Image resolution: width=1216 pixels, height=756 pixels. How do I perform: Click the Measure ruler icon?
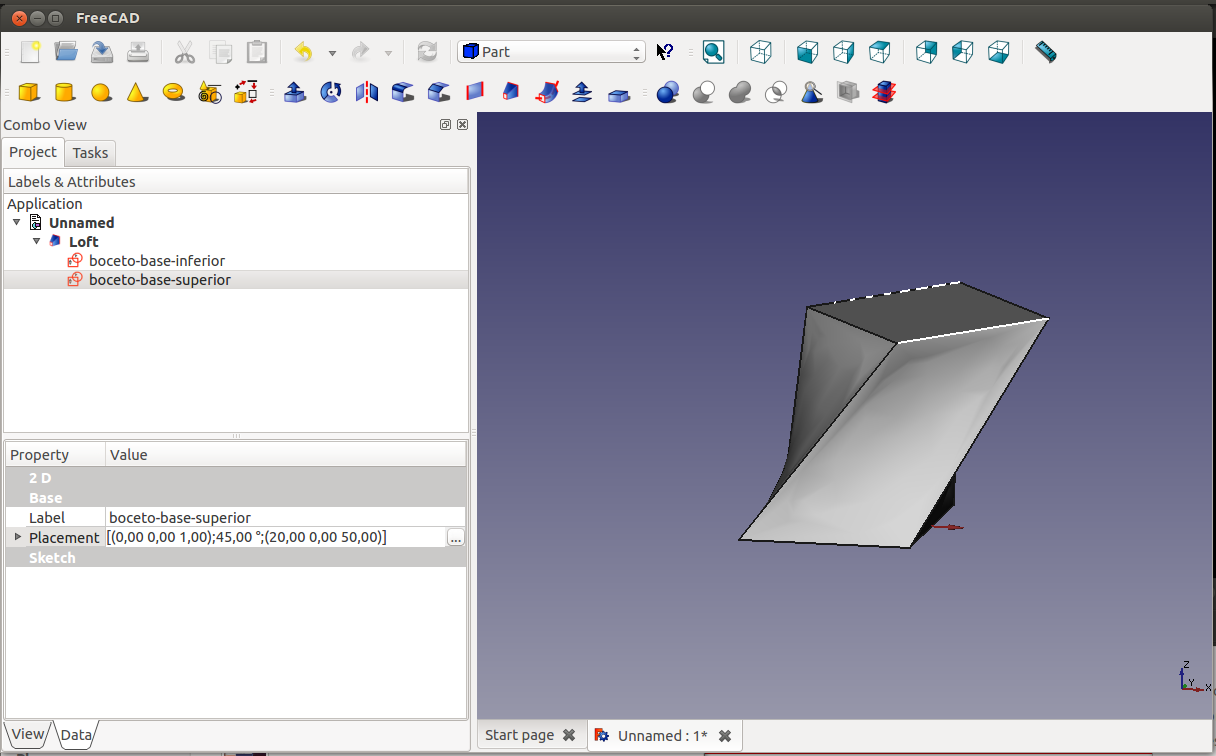pos(1045,52)
